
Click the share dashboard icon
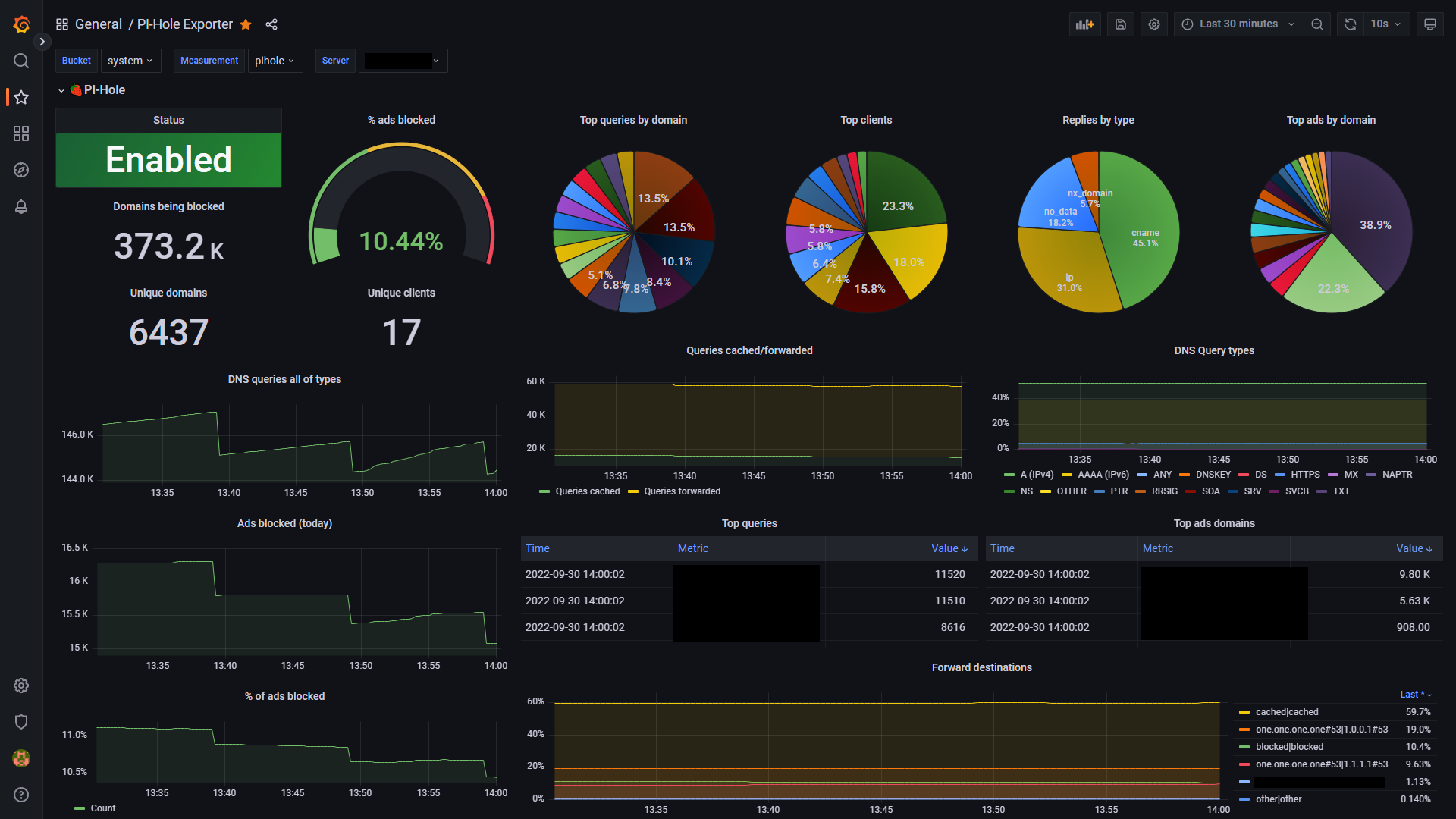(x=272, y=24)
